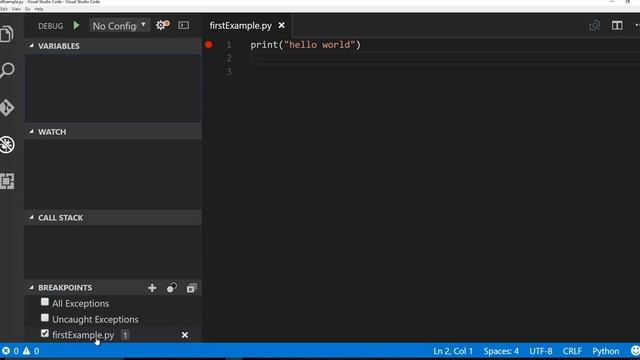Toggle activate breakpoints icon

[172, 288]
